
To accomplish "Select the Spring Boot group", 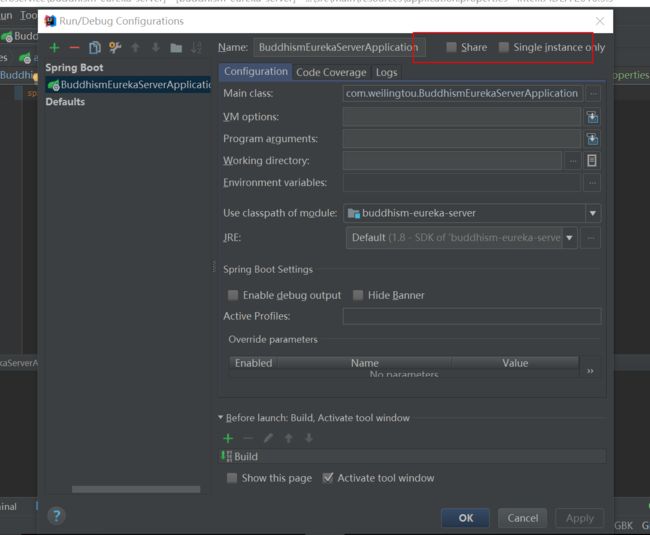I will tap(74, 68).
